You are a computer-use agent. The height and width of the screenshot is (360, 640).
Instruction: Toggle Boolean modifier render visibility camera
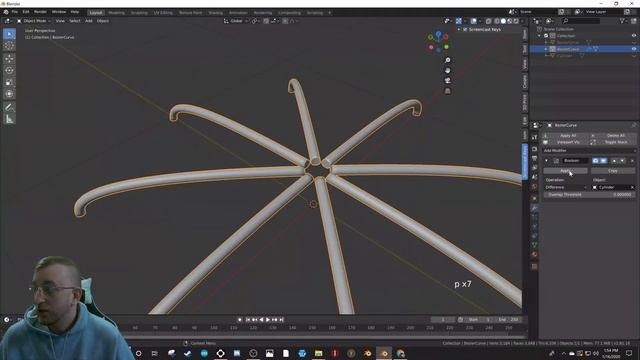point(596,161)
